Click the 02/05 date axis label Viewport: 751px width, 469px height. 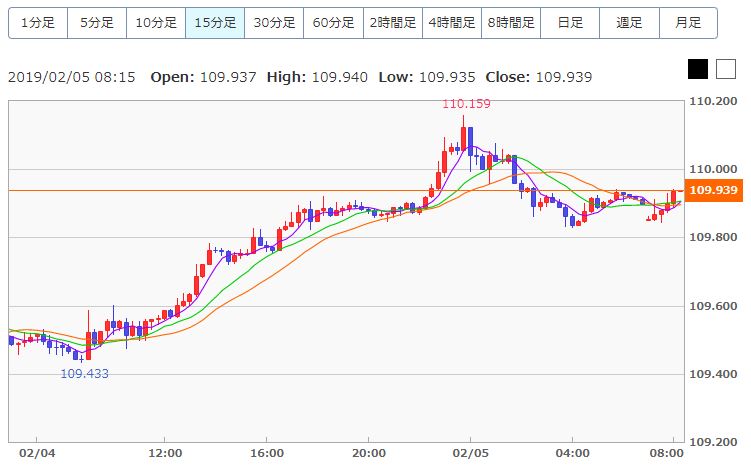click(471, 453)
